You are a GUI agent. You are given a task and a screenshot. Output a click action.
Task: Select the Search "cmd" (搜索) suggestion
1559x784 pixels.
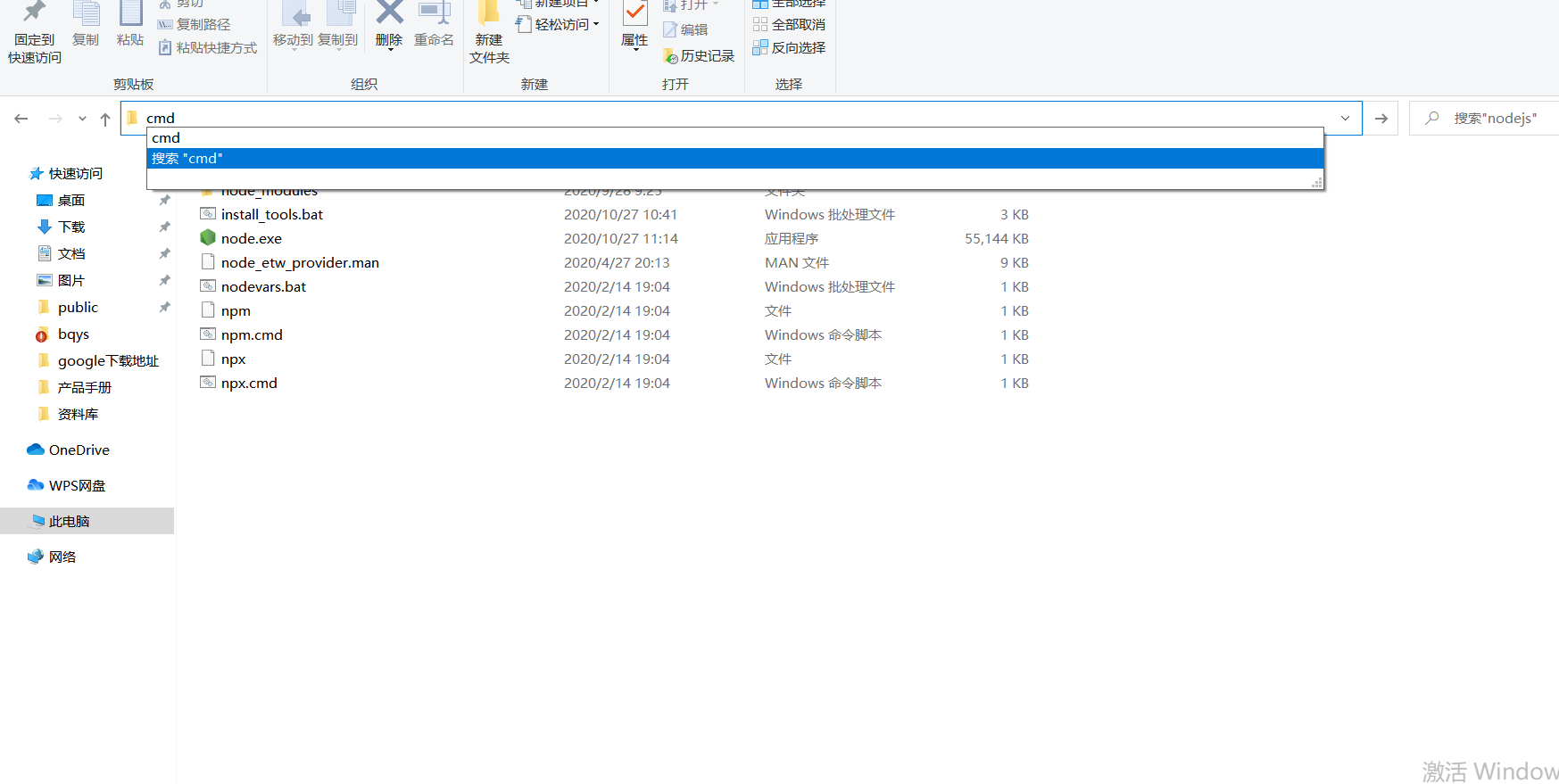(x=734, y=159)
